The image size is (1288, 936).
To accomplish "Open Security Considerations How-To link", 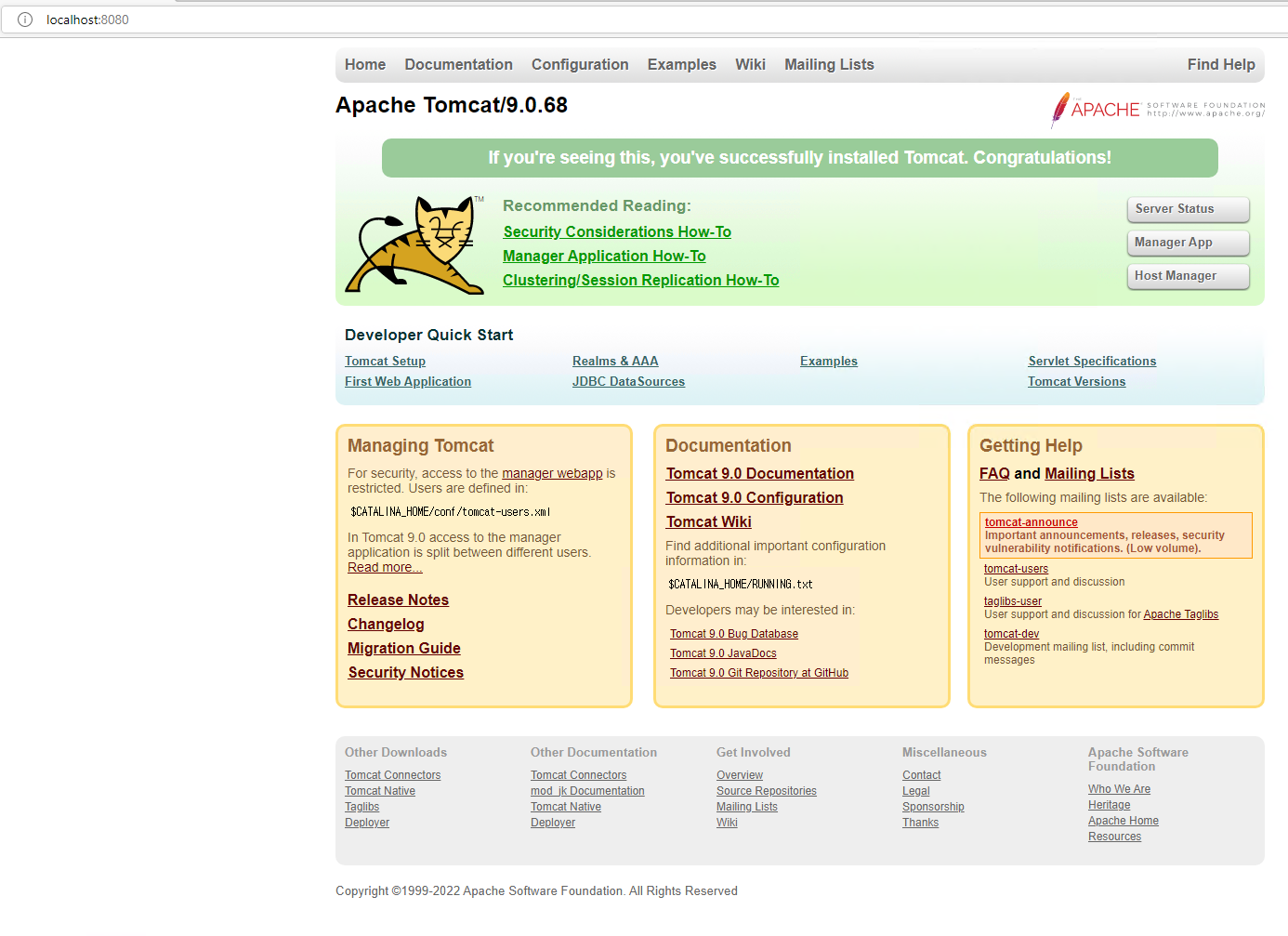I will tap(617, 231).
